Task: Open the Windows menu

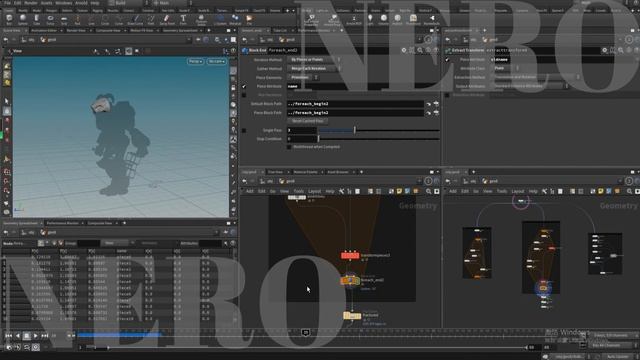Action: (64, 3)
